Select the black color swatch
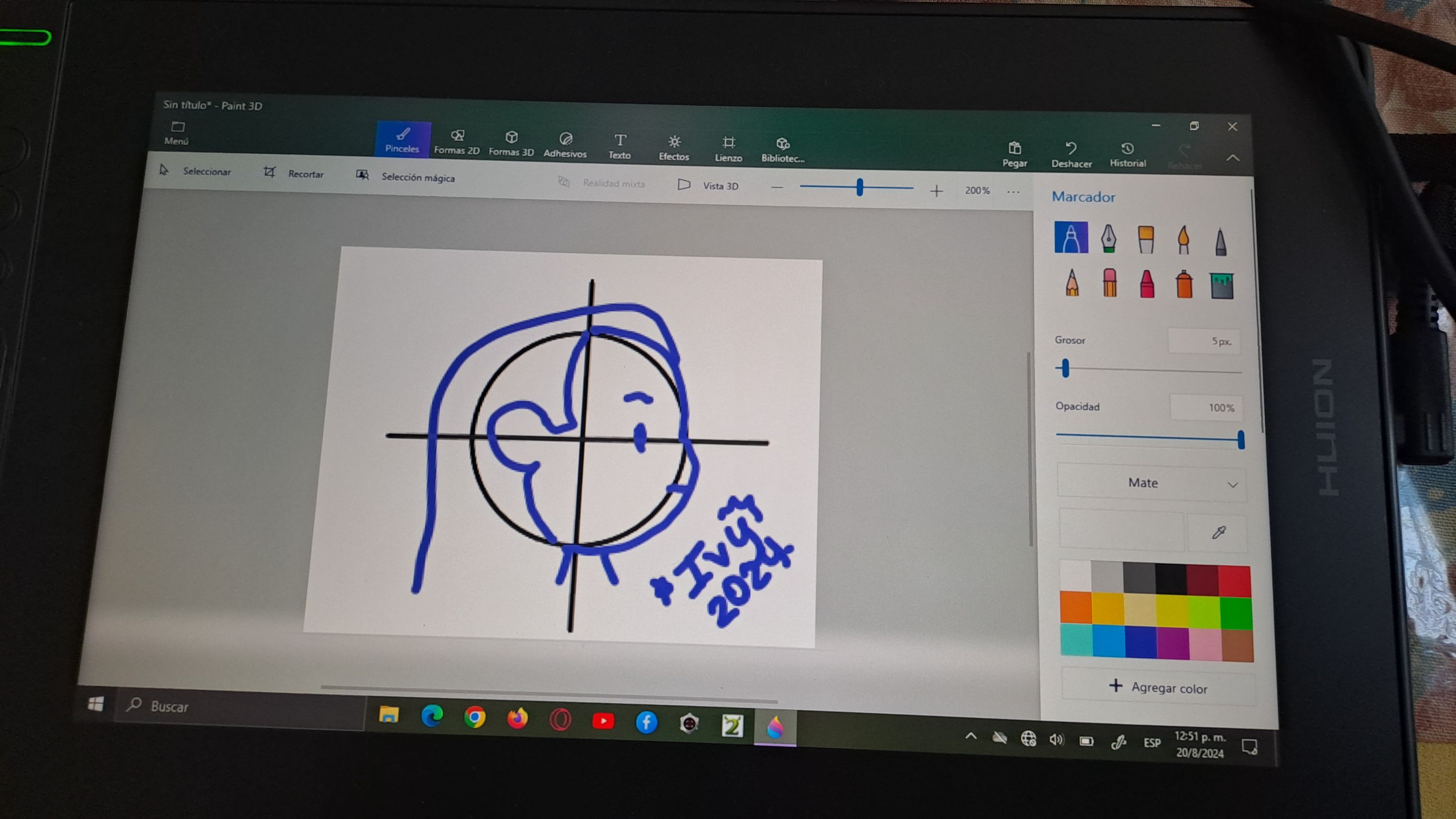The width and height of the screenshot is (1456, 819). pyautogui.click(x=1171, y=579)
